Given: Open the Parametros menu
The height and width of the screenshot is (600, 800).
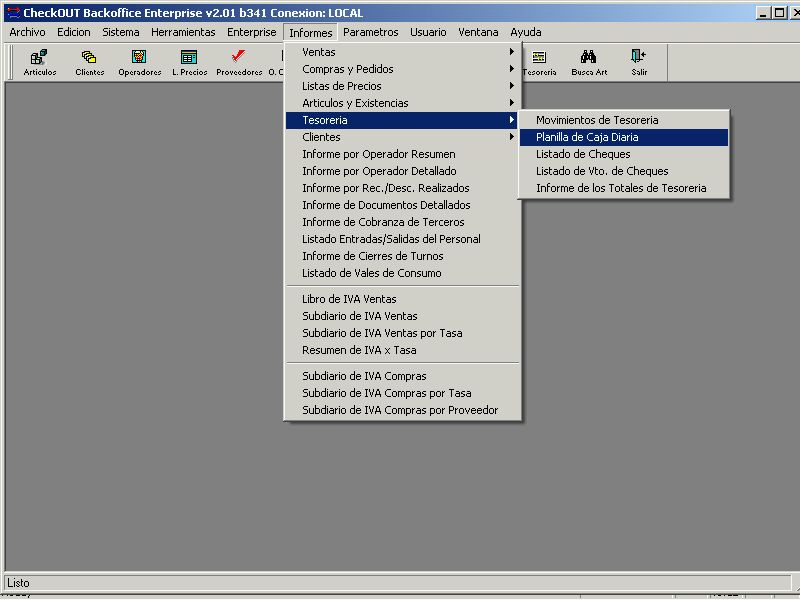Looking at the screenshot, I should point(370,32).
